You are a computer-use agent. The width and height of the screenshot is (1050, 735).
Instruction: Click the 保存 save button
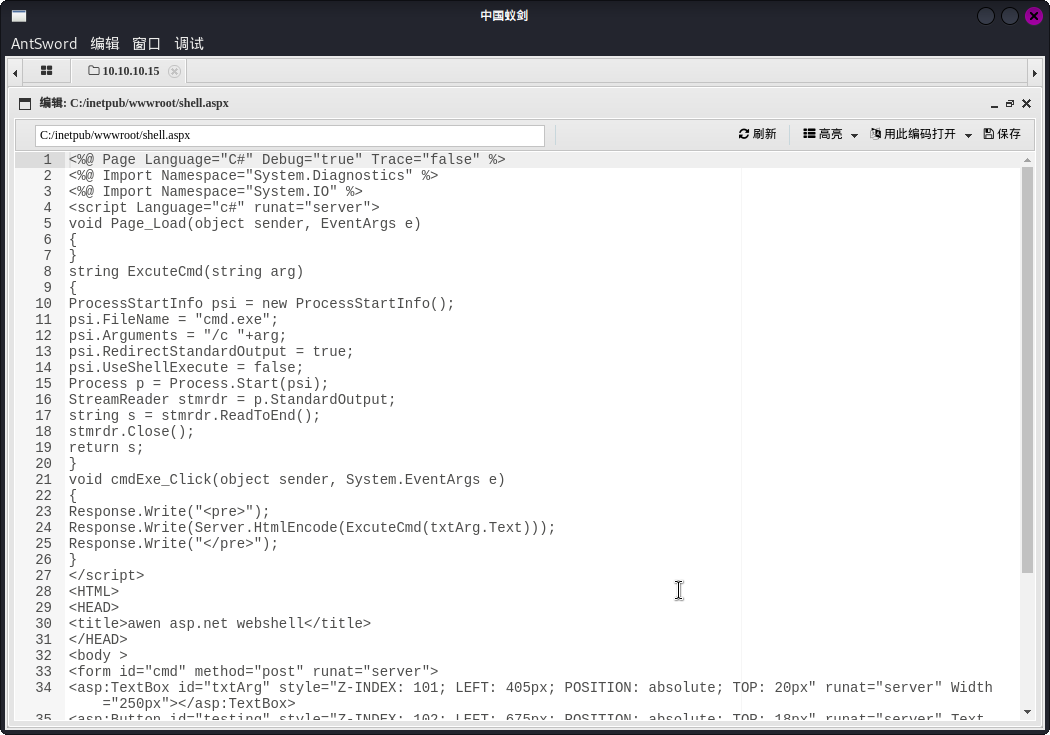(1002, 134)
